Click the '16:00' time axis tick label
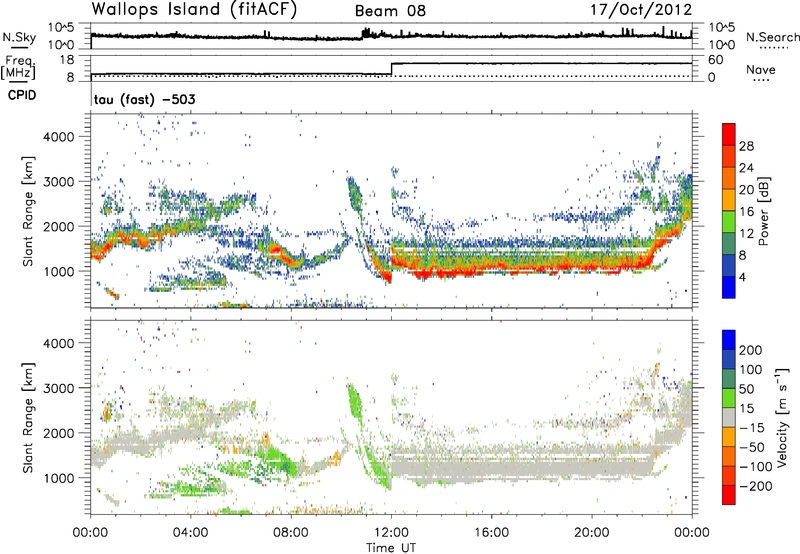This screenshot has height=554, width=800. pos(491,533)
